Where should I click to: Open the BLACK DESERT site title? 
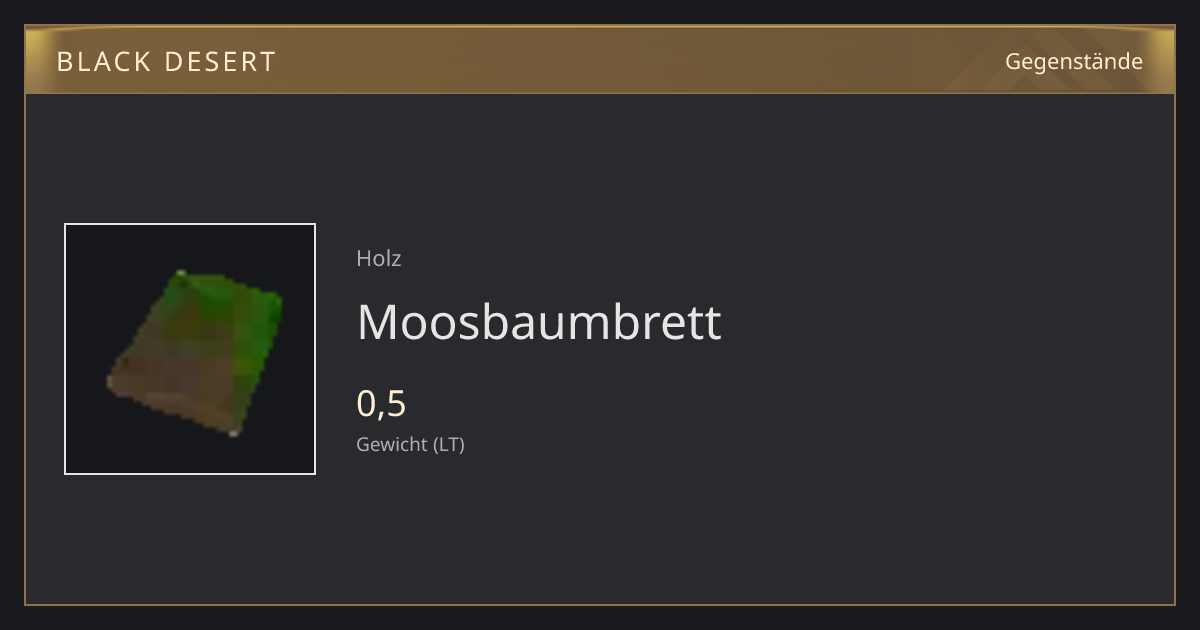(167, 62)
